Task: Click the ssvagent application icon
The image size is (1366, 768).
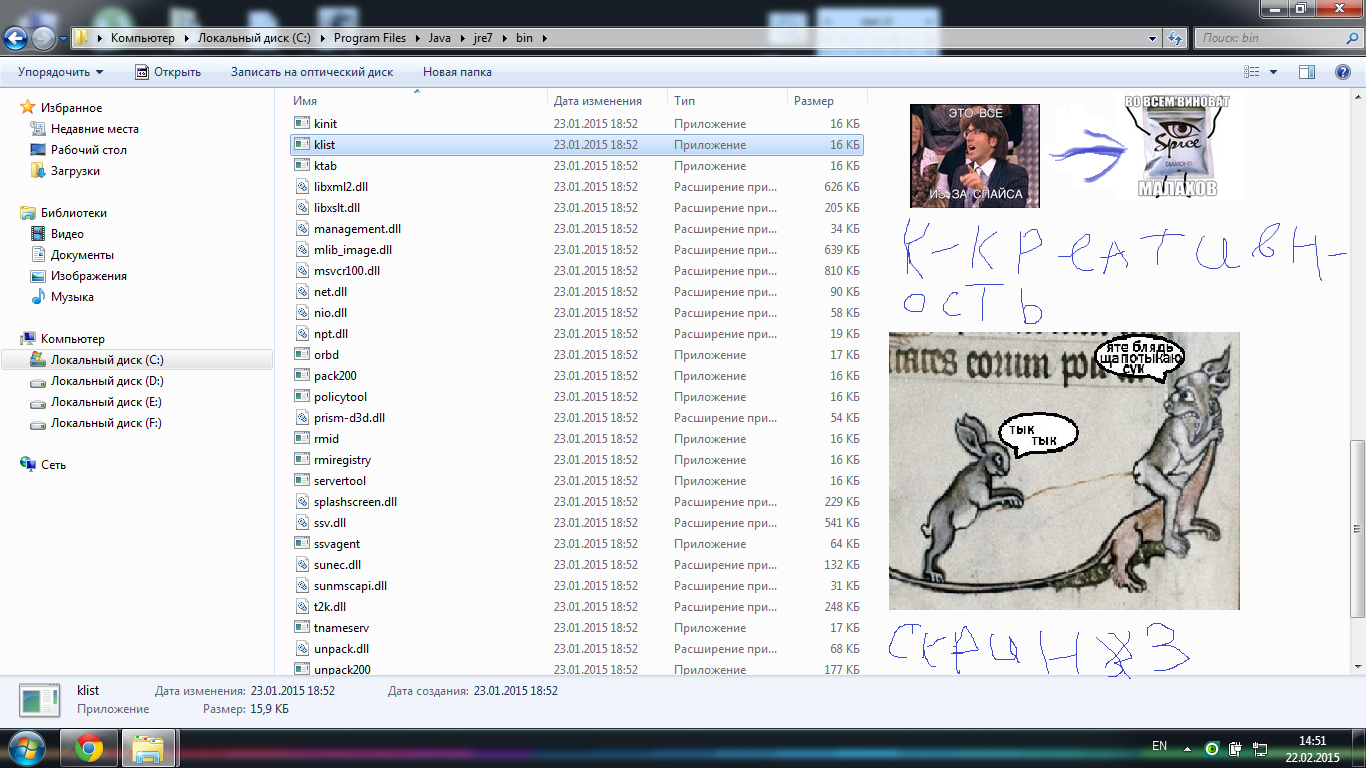Action: [302, 544]
